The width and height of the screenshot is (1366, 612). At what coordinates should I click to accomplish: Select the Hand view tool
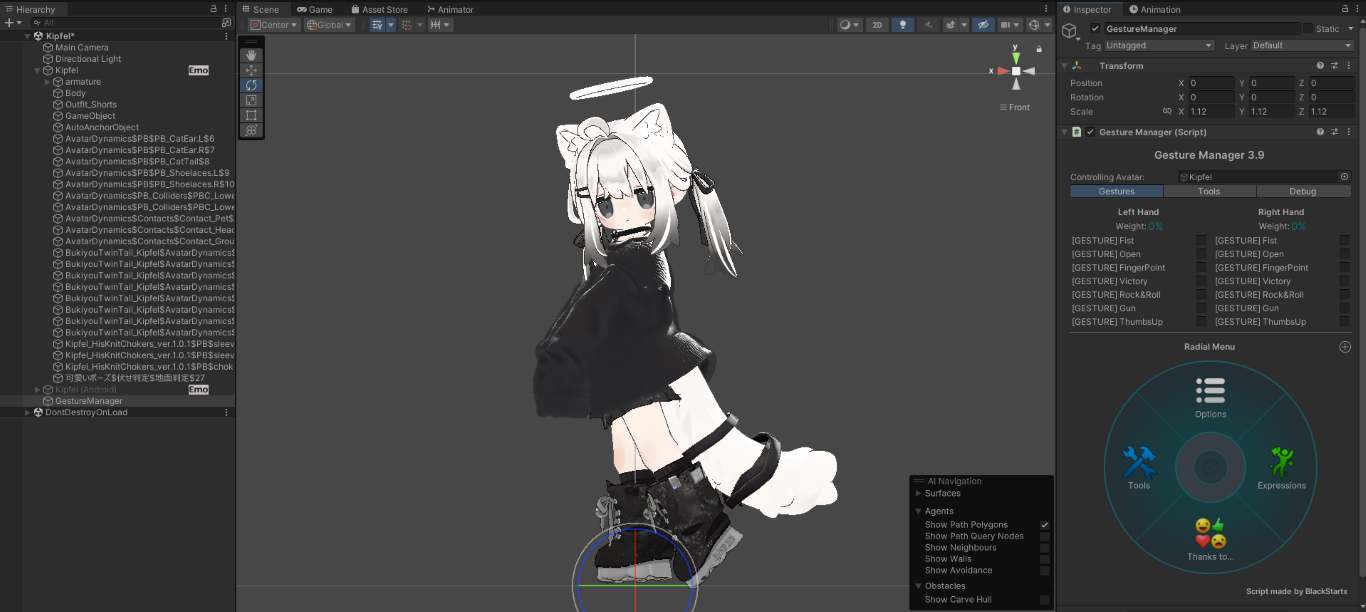click(251, 55)
